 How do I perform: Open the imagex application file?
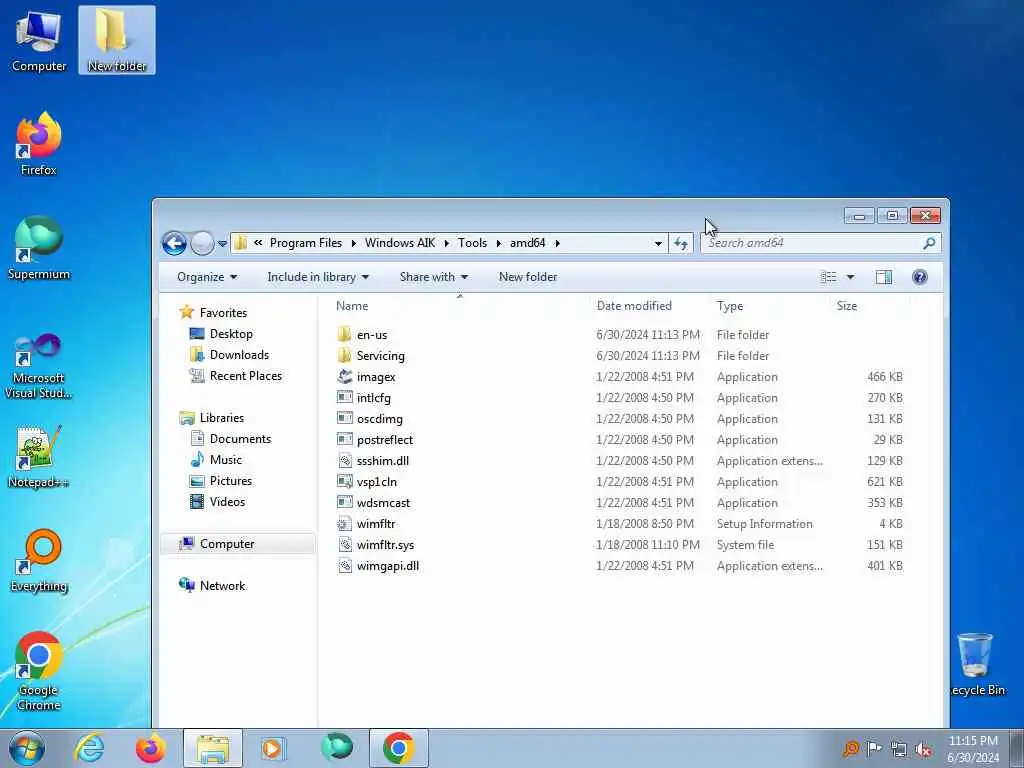pyautogui.click(x=376, y=377)
